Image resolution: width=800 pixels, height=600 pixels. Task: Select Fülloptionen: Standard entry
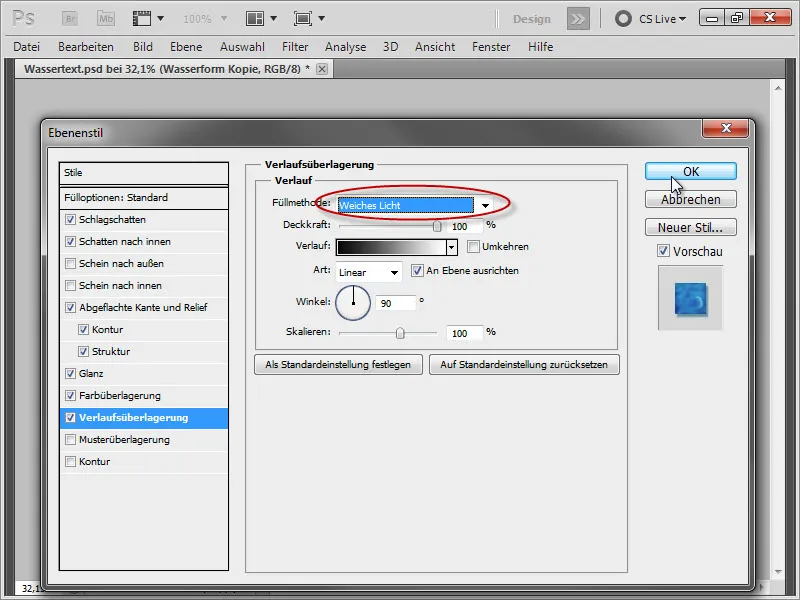143,198
